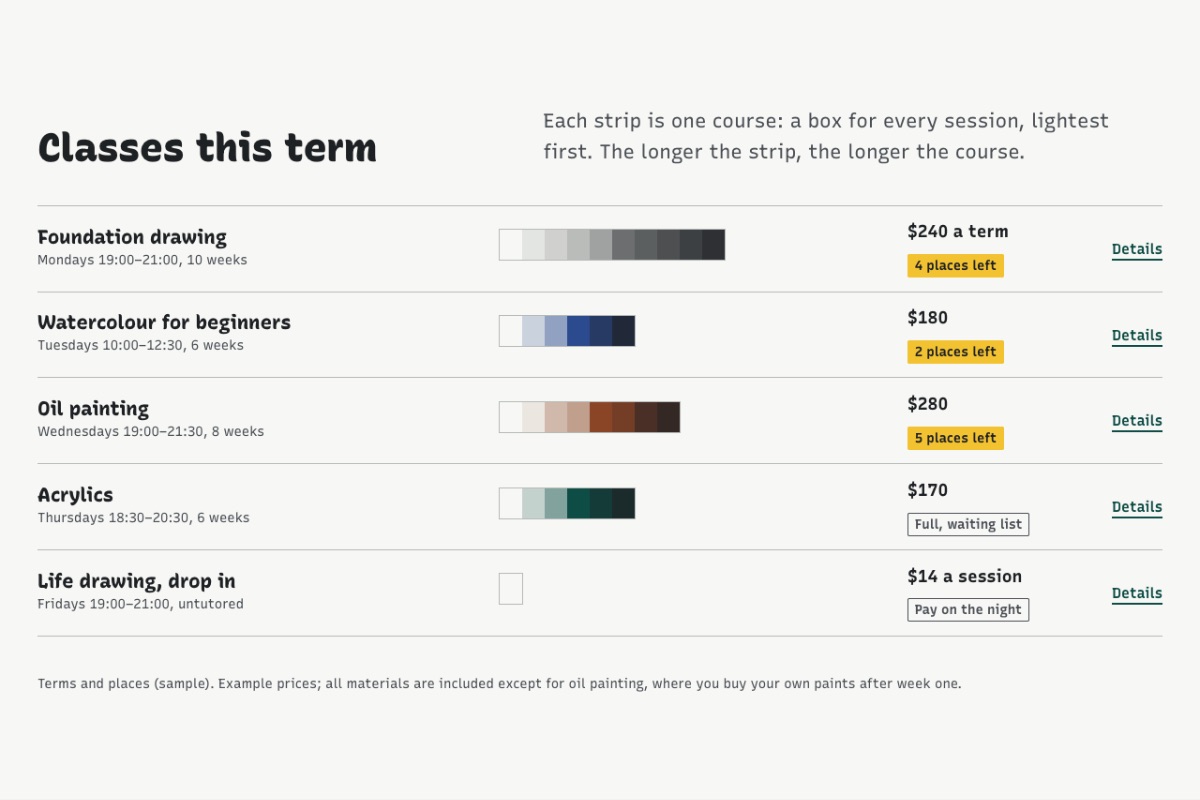
Task: Pick the deep green Acrylics swatch
Action: (x=578, y=503)
